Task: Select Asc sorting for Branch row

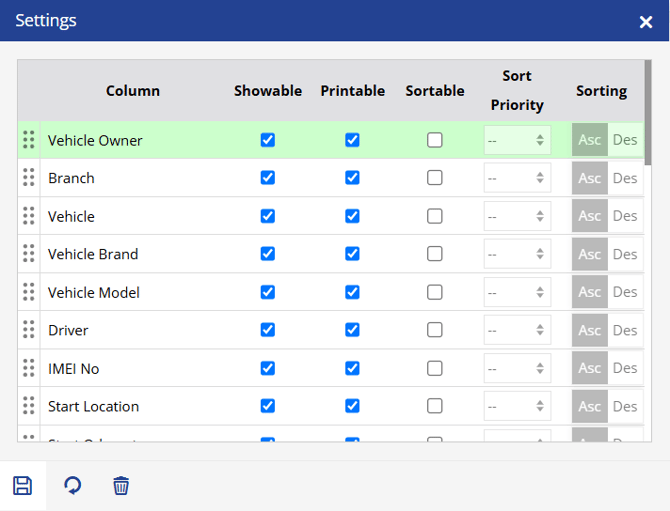Action: (589, 178)
